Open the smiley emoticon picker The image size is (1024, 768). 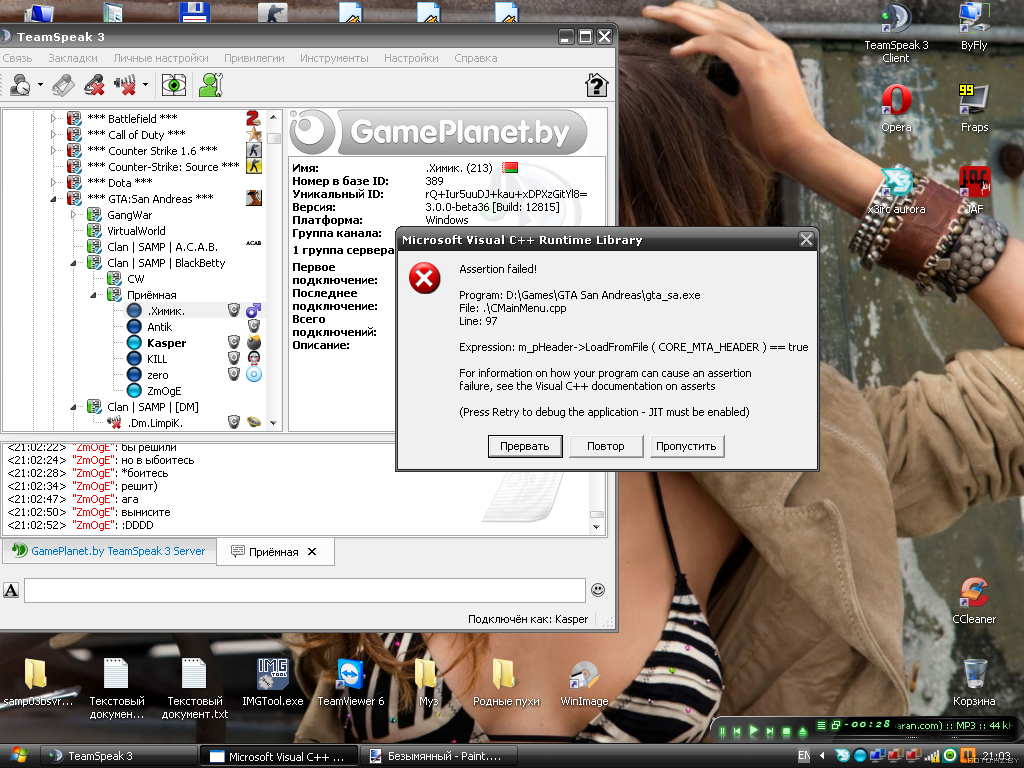click(598, 590)
